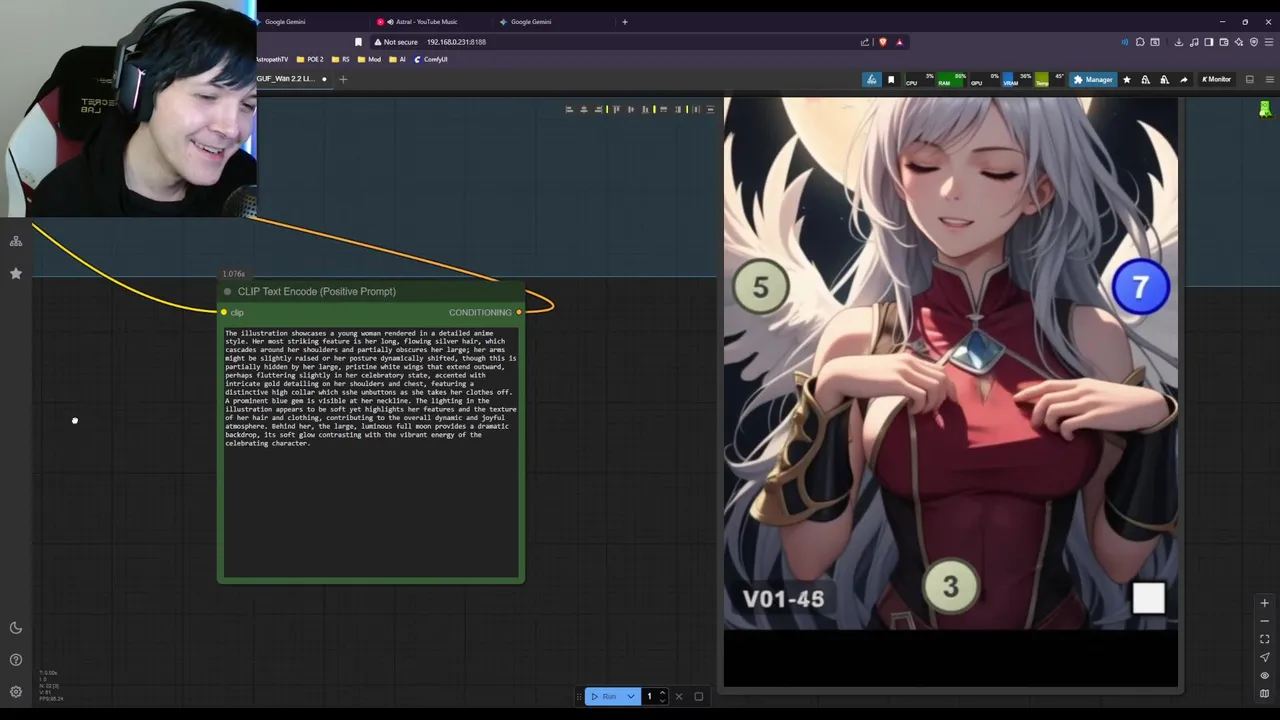Open the favorites star in left sidebar
1280x720 pixels.
16,273
